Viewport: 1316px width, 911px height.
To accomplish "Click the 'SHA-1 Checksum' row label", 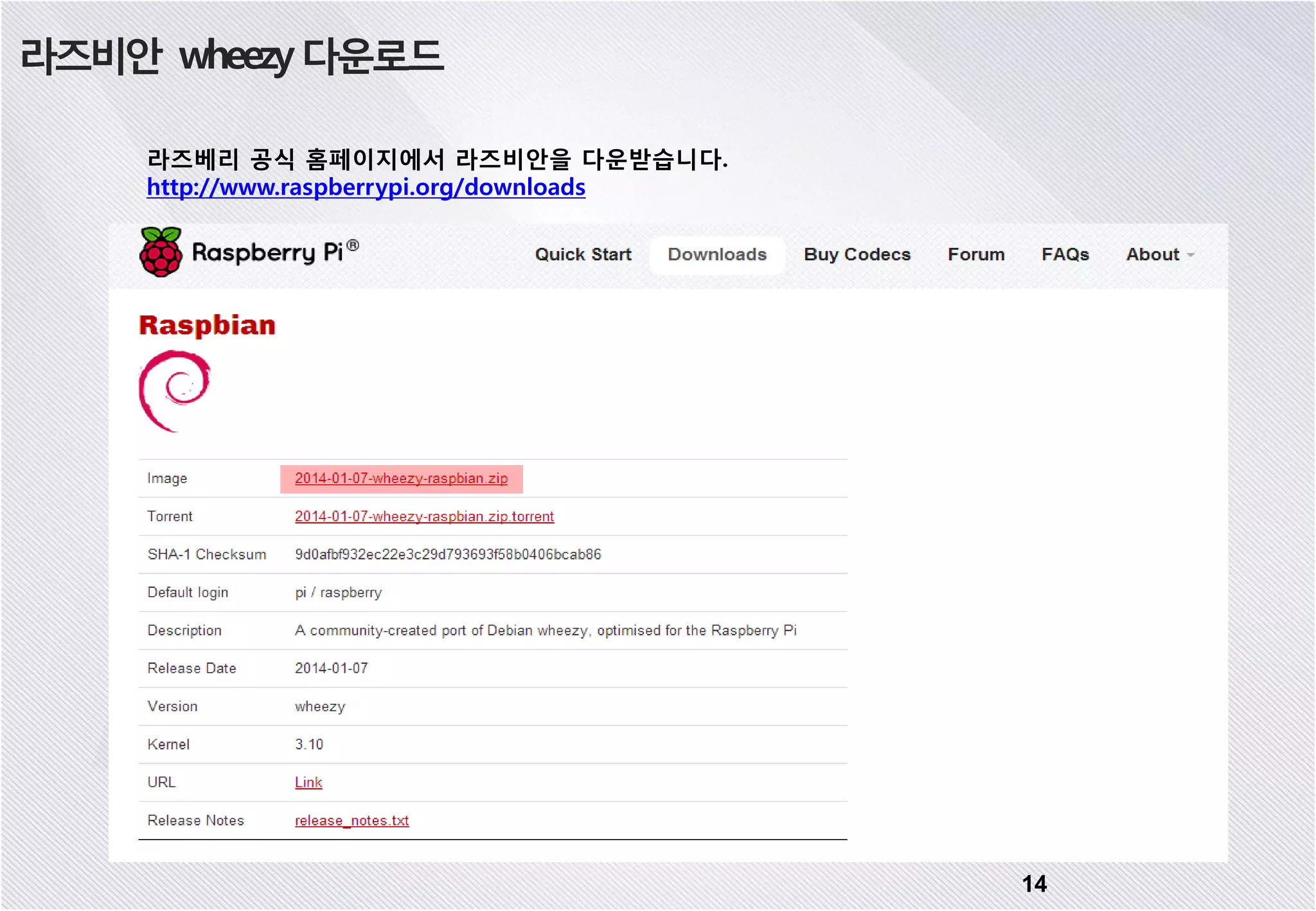I will (x=206, y=554).
